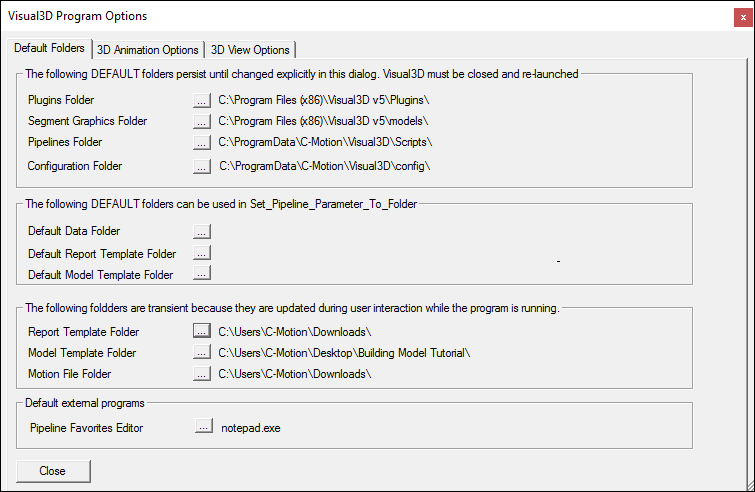The image size is (755, 492).
Task: Select the Default Folders tab
Action: 49,48
